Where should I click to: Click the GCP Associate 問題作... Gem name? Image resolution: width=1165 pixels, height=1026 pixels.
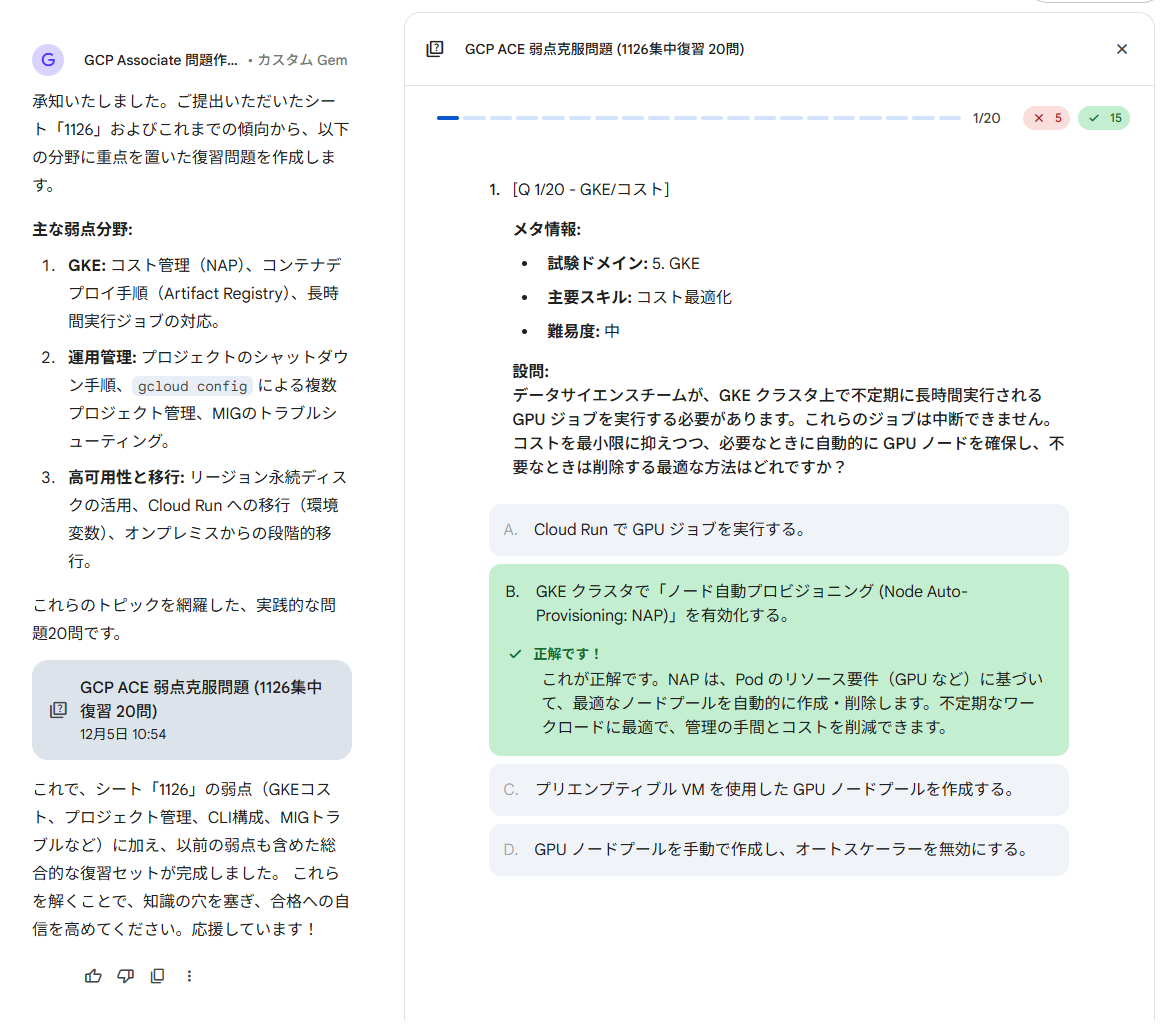161,60
